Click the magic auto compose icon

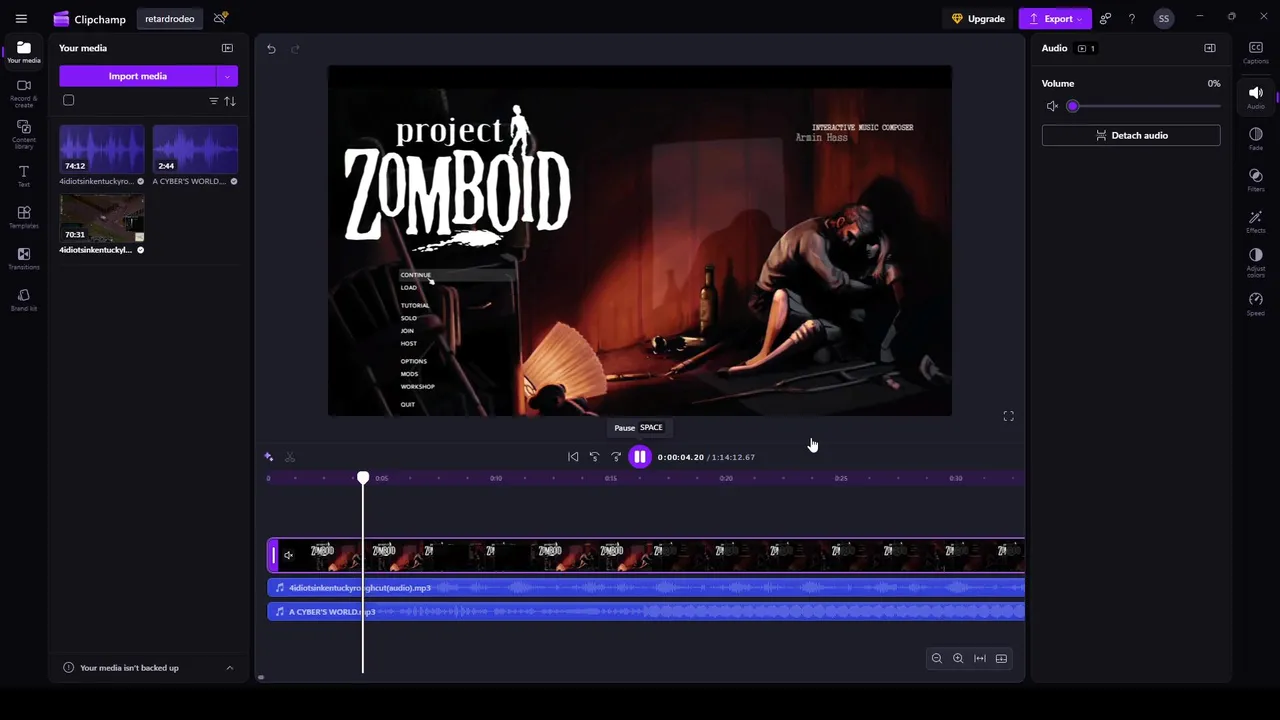coord(268,457)
